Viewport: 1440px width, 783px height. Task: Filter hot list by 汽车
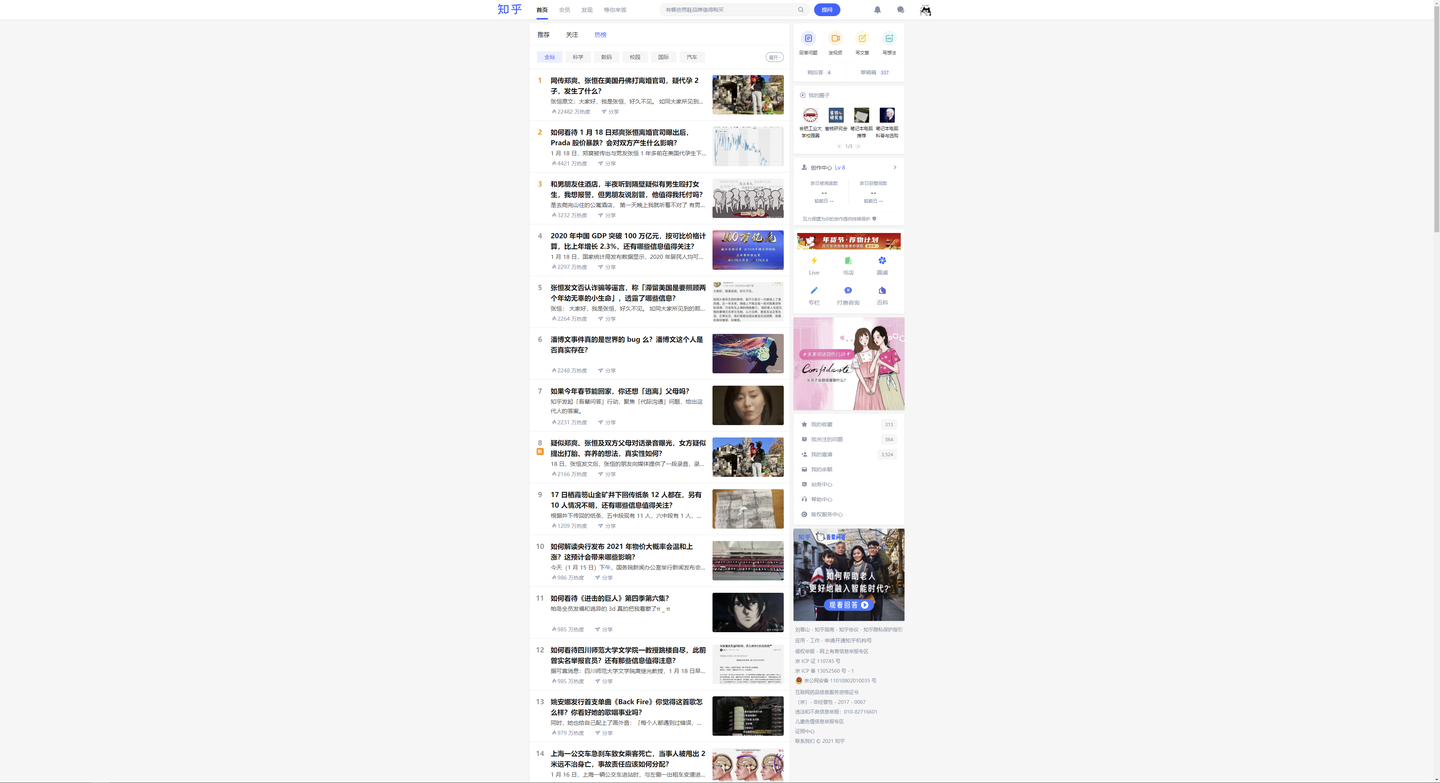[692, 57]
